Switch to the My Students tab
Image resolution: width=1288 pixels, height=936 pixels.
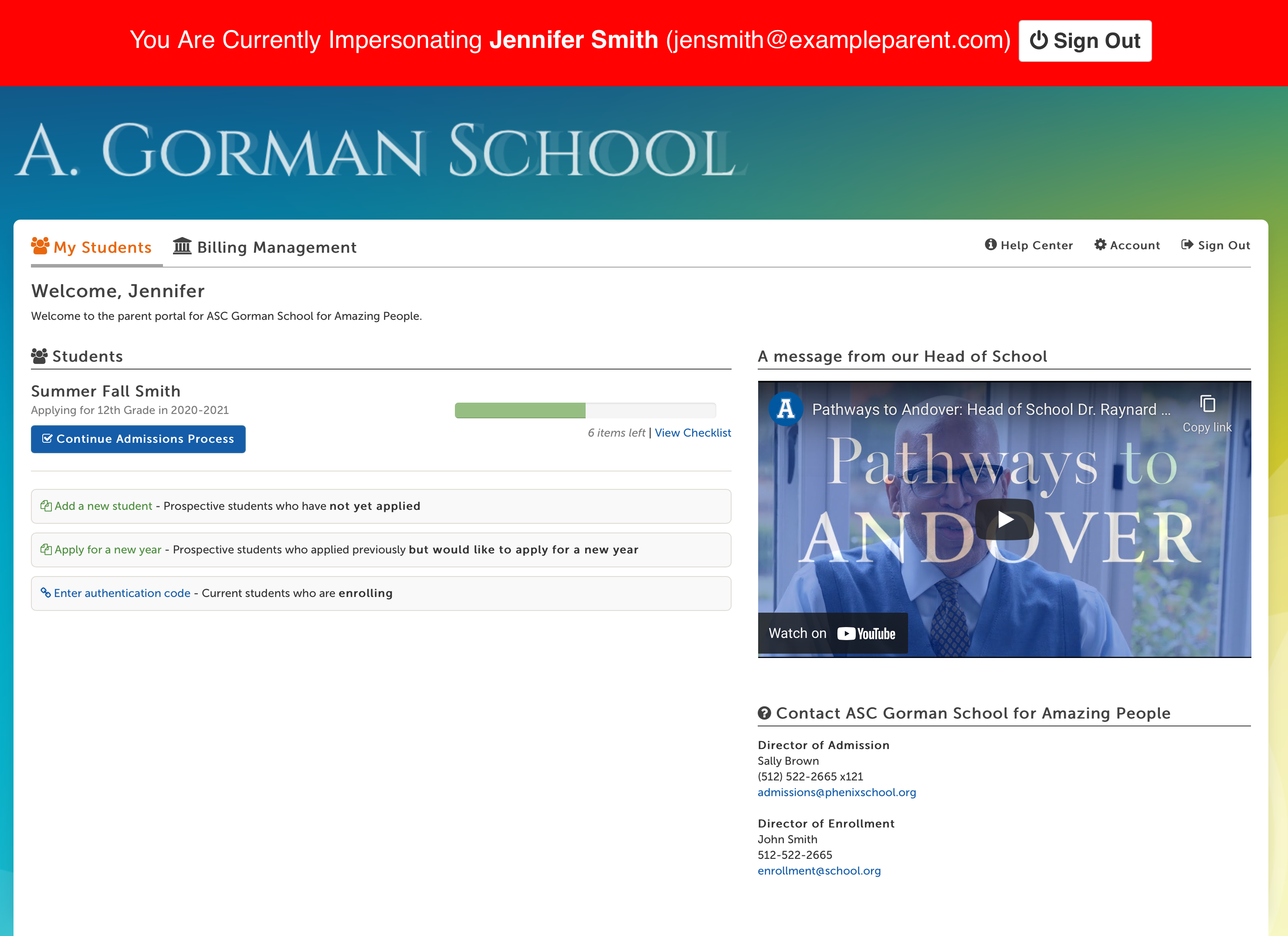click(x=102, y=247)
